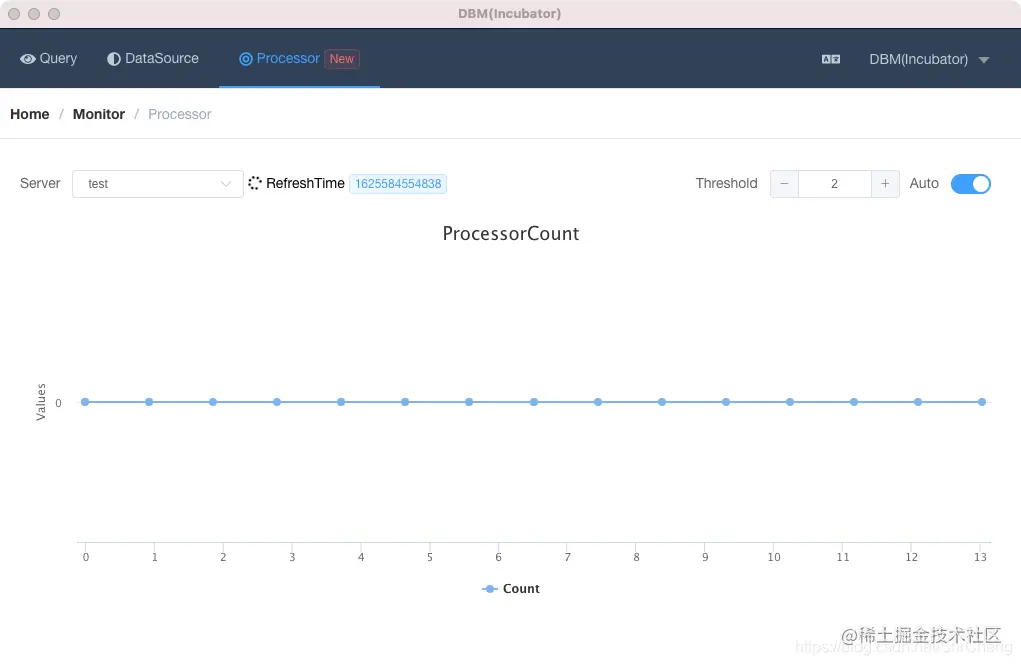Click the Threshold number input field

pos(835,184)
